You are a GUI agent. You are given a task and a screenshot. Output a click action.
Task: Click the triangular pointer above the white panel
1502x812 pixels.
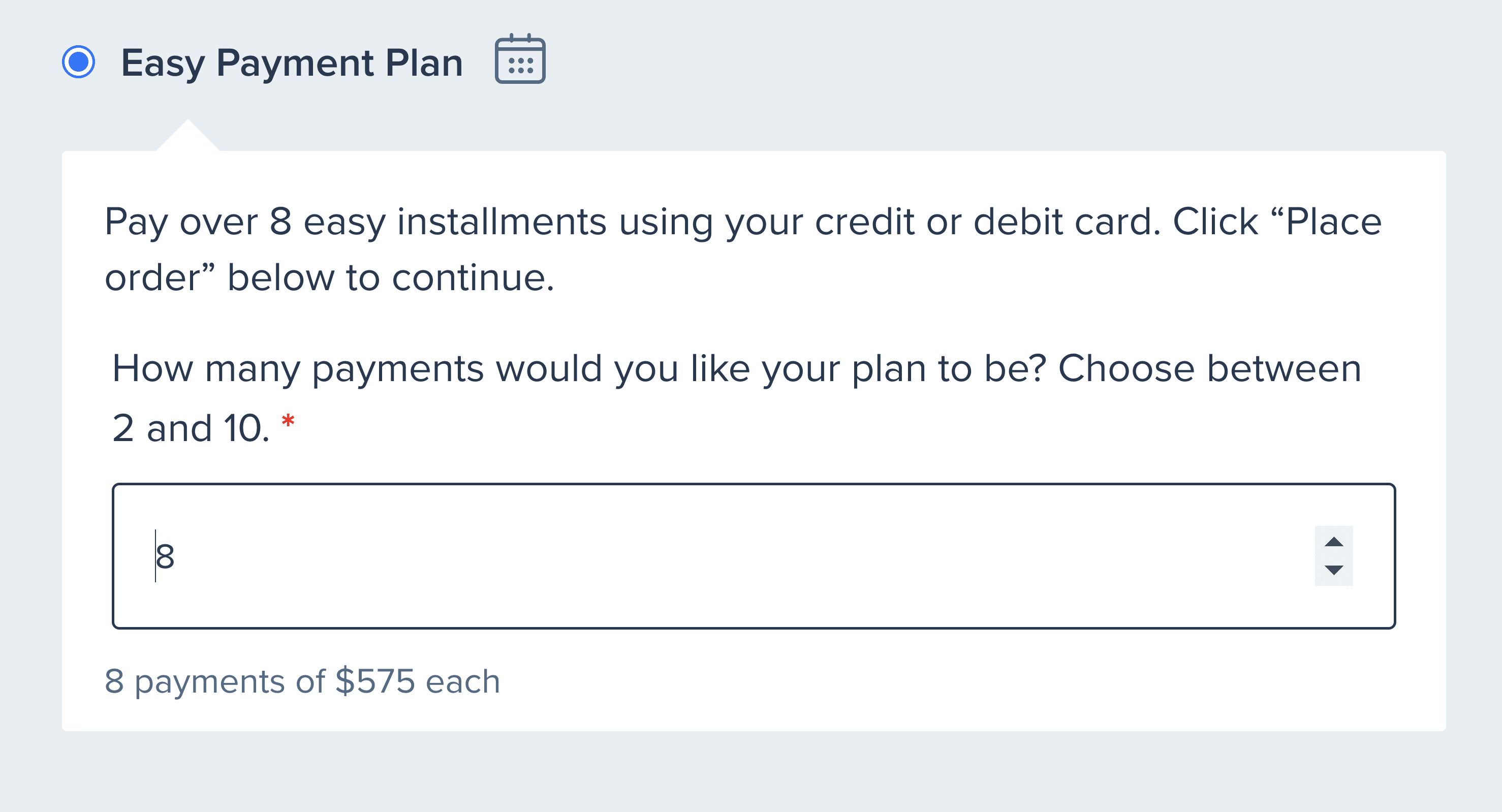(188, 135)
